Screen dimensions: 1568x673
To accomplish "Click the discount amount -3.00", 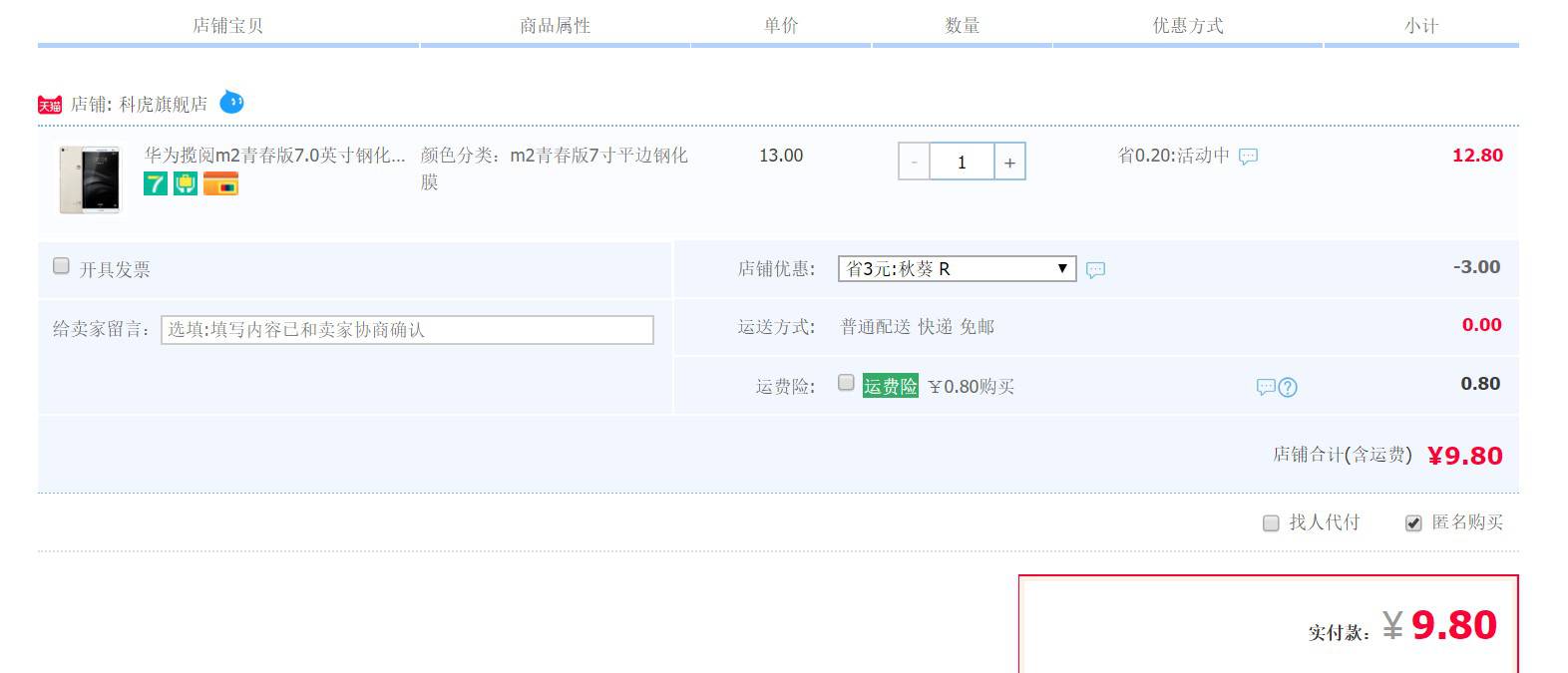I will pos(1476,267).
